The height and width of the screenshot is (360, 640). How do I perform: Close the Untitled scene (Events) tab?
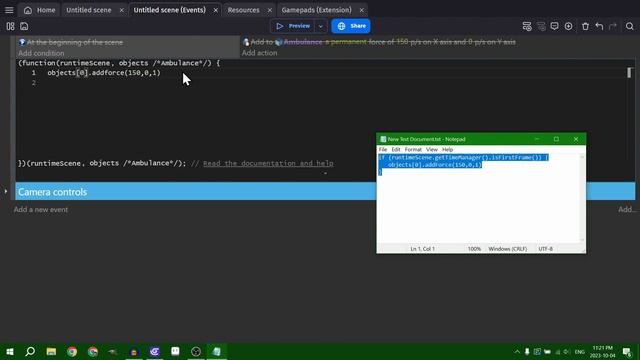(216, 10)
